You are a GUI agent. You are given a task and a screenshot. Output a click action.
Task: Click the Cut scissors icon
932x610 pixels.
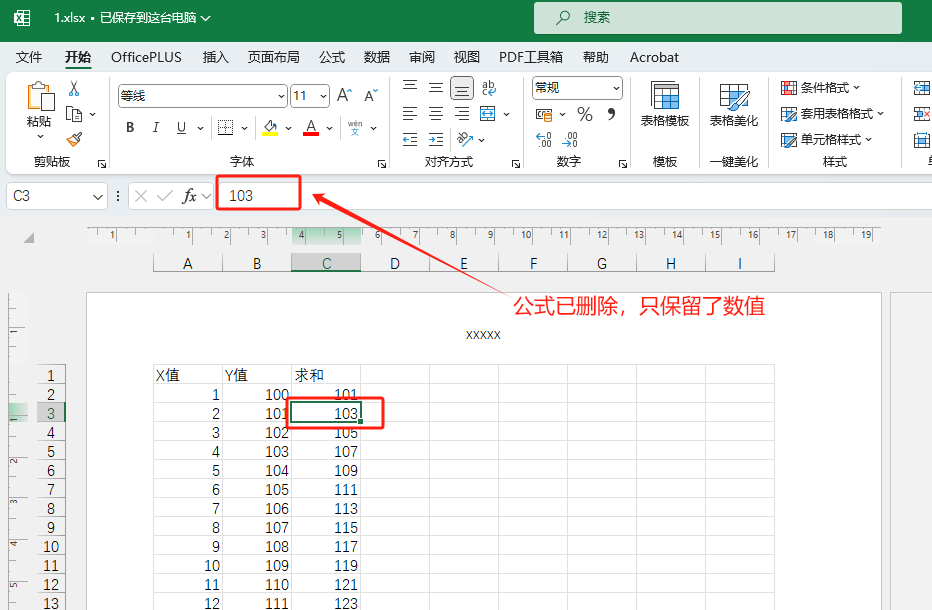[74, 89]
